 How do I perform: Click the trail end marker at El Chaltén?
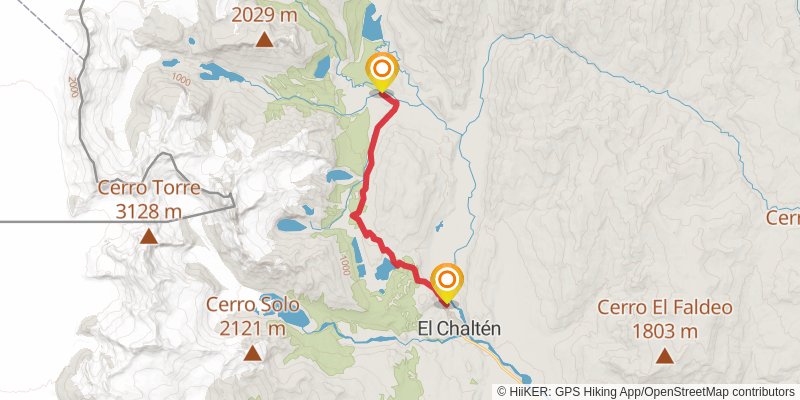pos(447,284)
